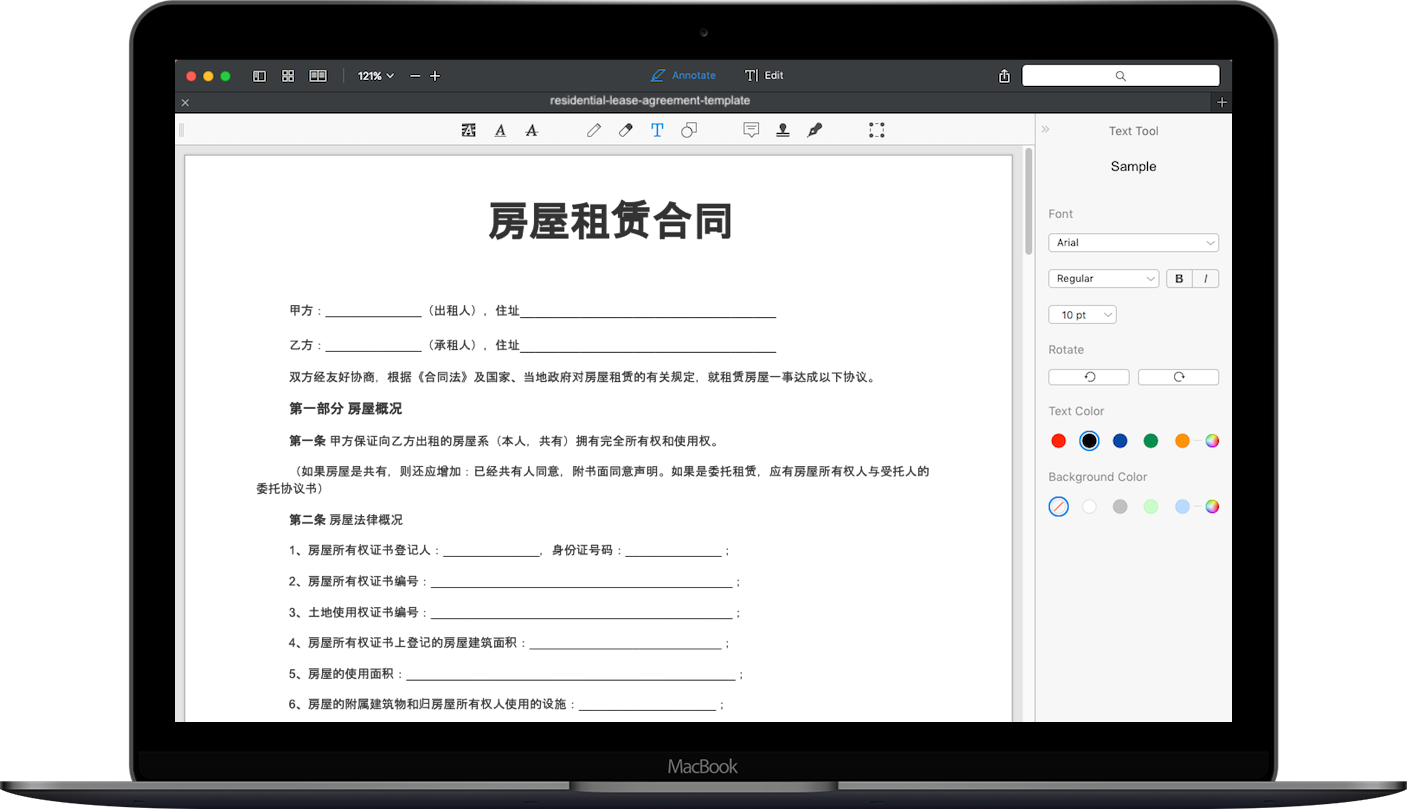1407x809 pixels.
Task: Open the Regular font style dropdown
Action: click(x=1103, y=279)
